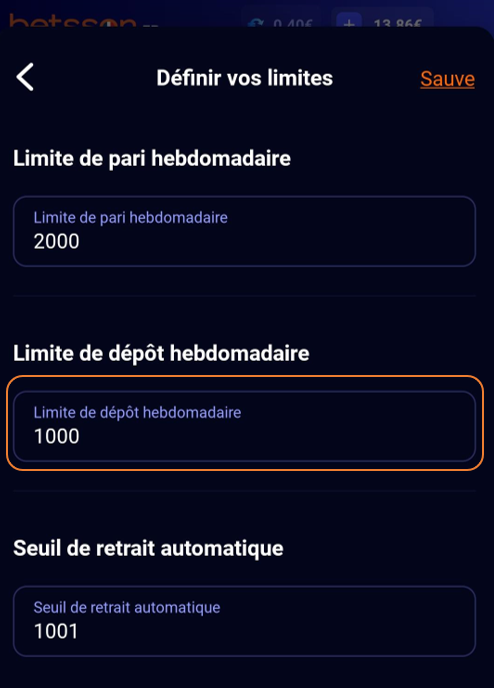Viewport: 494px width, 688px height.
Task: Click the small Limite de dépôt hebdomadaire label
Action: tap(137, 412)
